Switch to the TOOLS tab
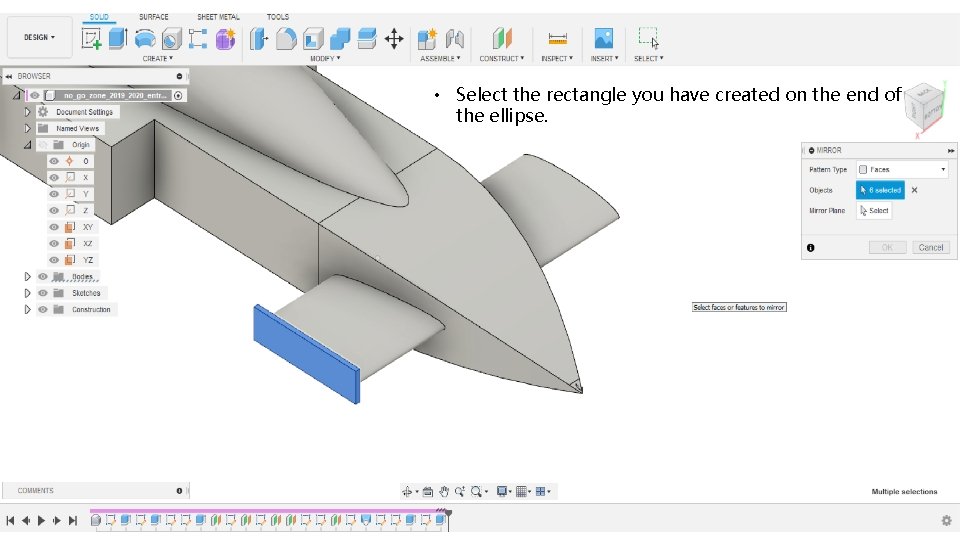 [x=278, y=17]
